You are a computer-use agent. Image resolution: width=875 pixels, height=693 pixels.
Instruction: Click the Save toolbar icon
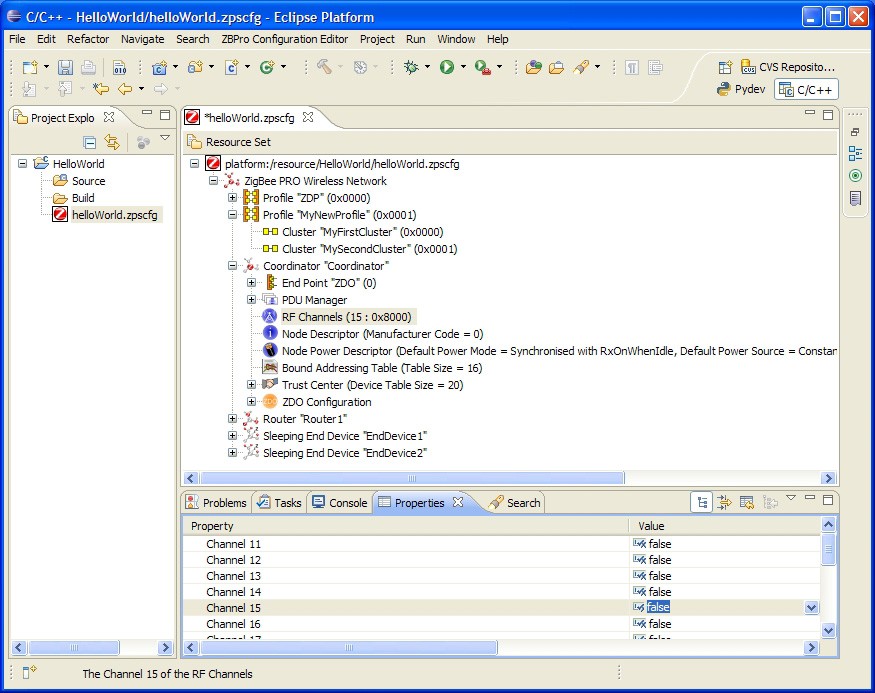tap(65, 67)
